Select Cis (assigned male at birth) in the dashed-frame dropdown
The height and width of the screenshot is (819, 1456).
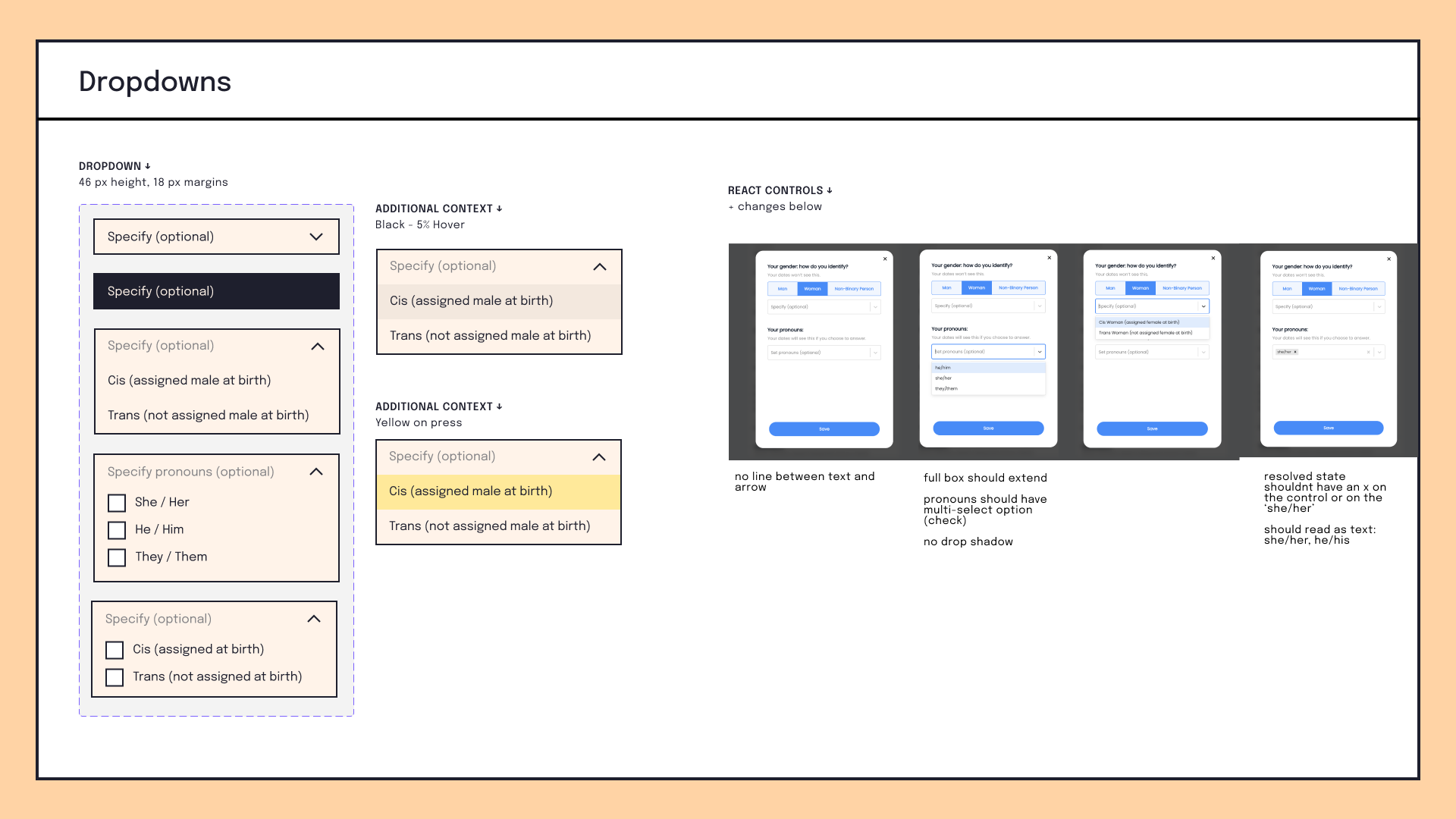tap(217, 380)
